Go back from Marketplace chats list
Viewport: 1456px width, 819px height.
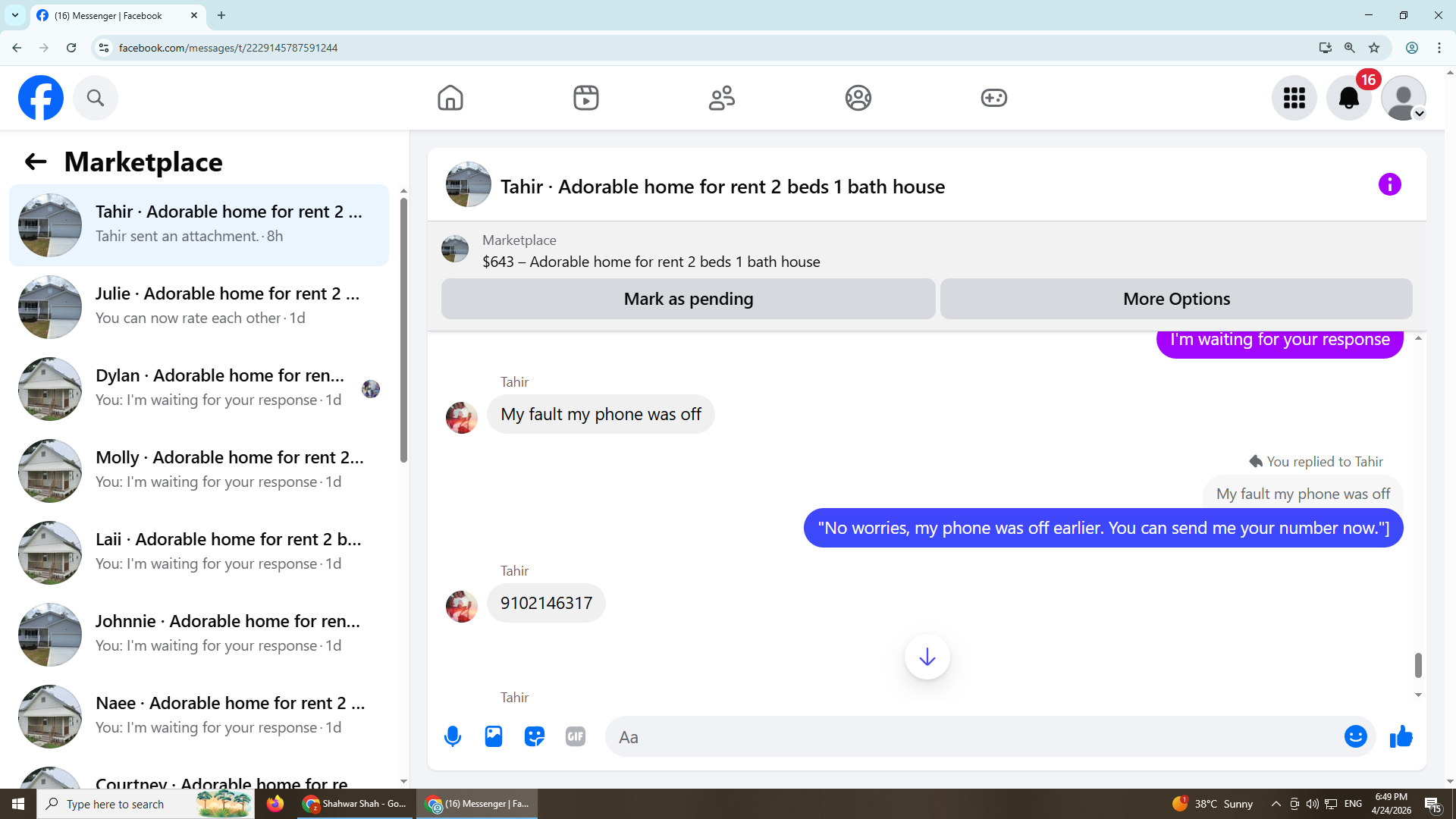pos(36,162)
